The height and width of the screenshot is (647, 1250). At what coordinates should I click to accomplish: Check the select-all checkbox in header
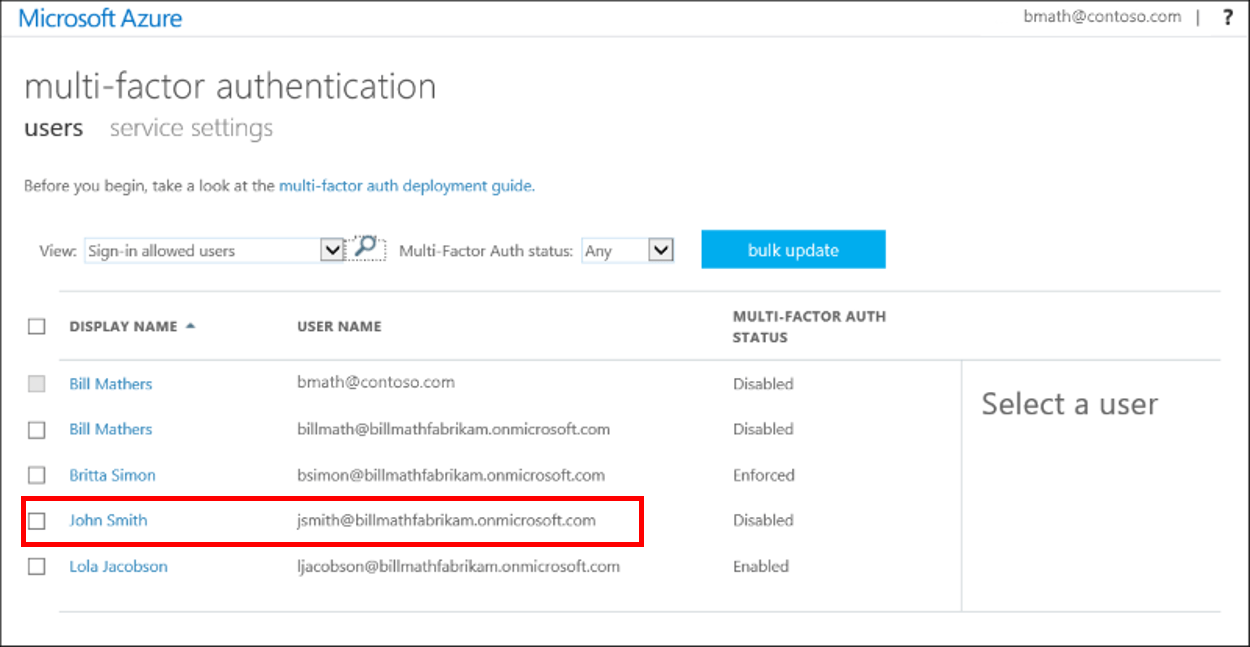[36, 326]
